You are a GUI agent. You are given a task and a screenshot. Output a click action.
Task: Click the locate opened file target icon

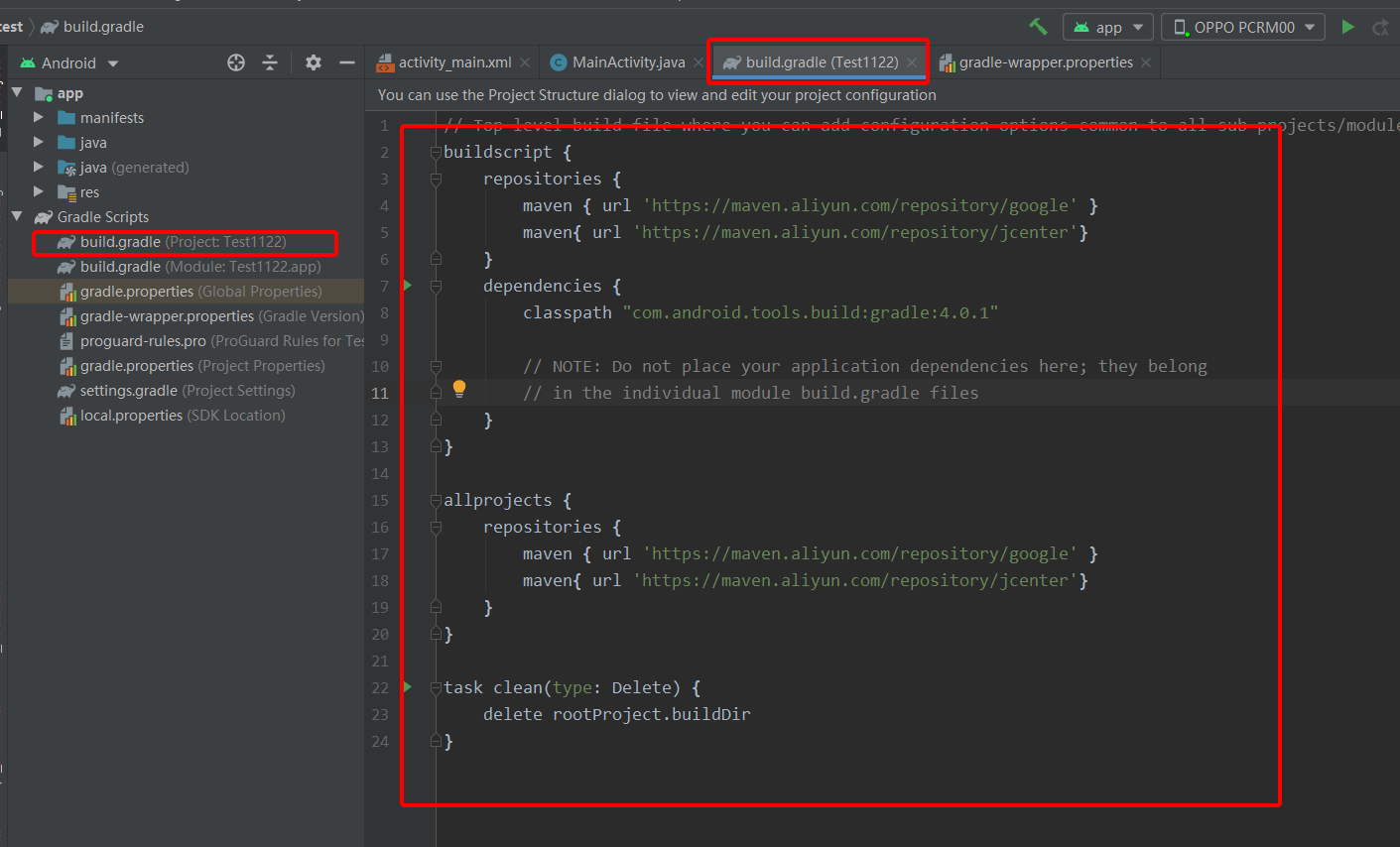(236, 62)
